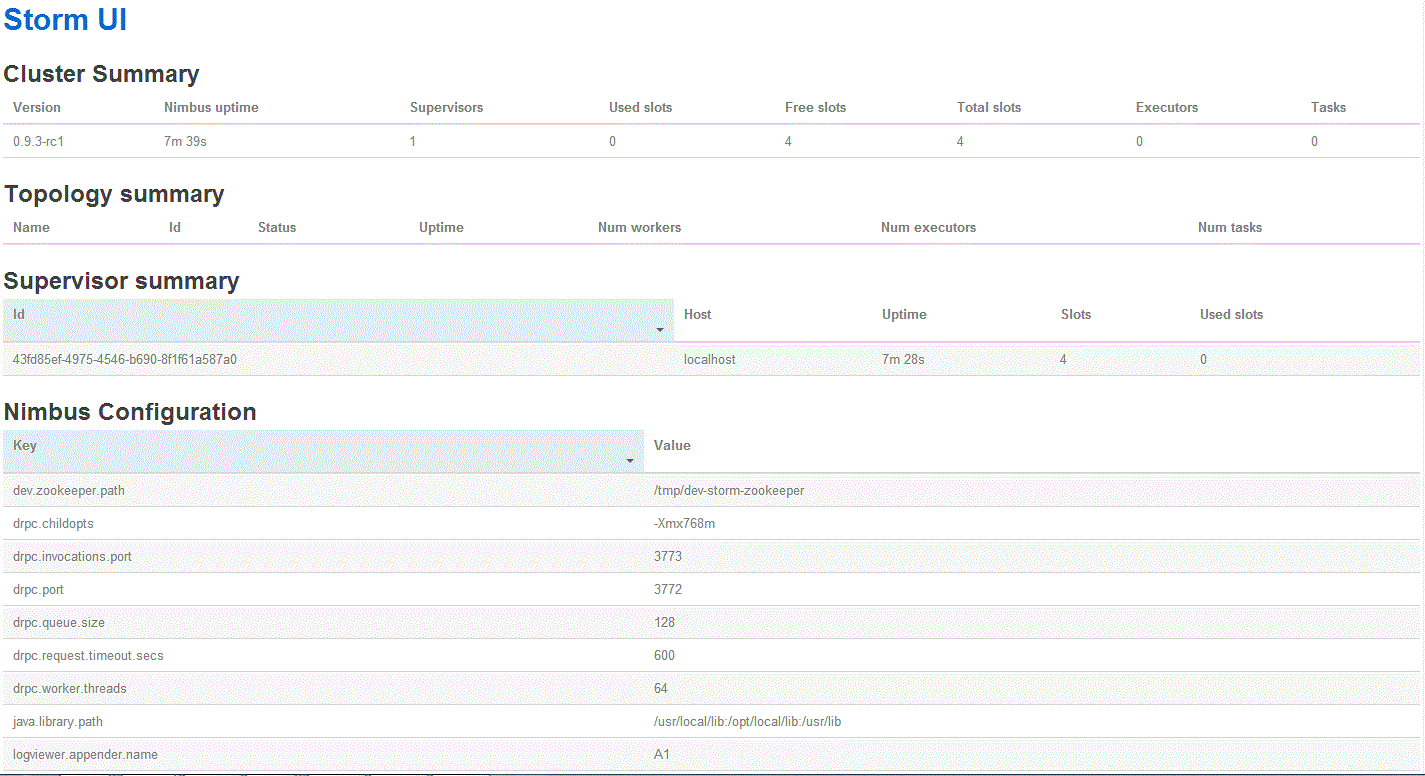Sort topologies by Num tasks header
Screen dimensions: 1425x776
pos(1230,227)
